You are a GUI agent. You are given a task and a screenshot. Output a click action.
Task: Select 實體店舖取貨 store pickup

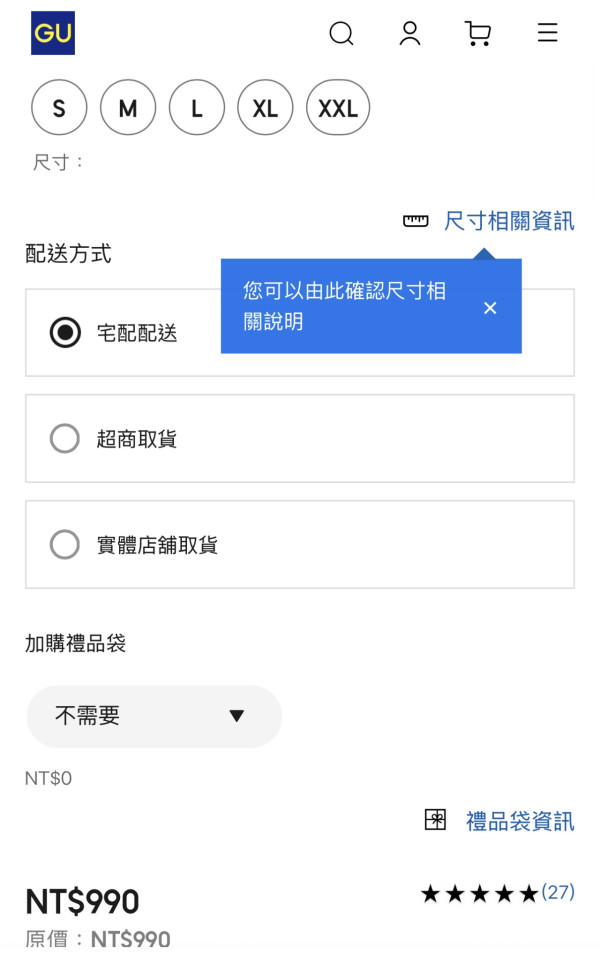click(x=64, y=545)
